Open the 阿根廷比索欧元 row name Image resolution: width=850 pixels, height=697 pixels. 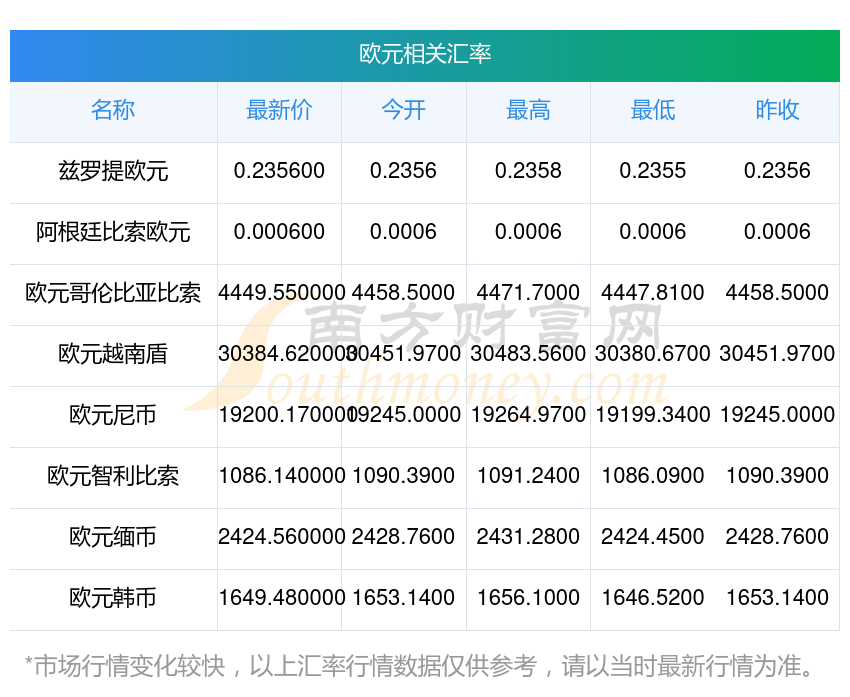(x=113, y=232)
